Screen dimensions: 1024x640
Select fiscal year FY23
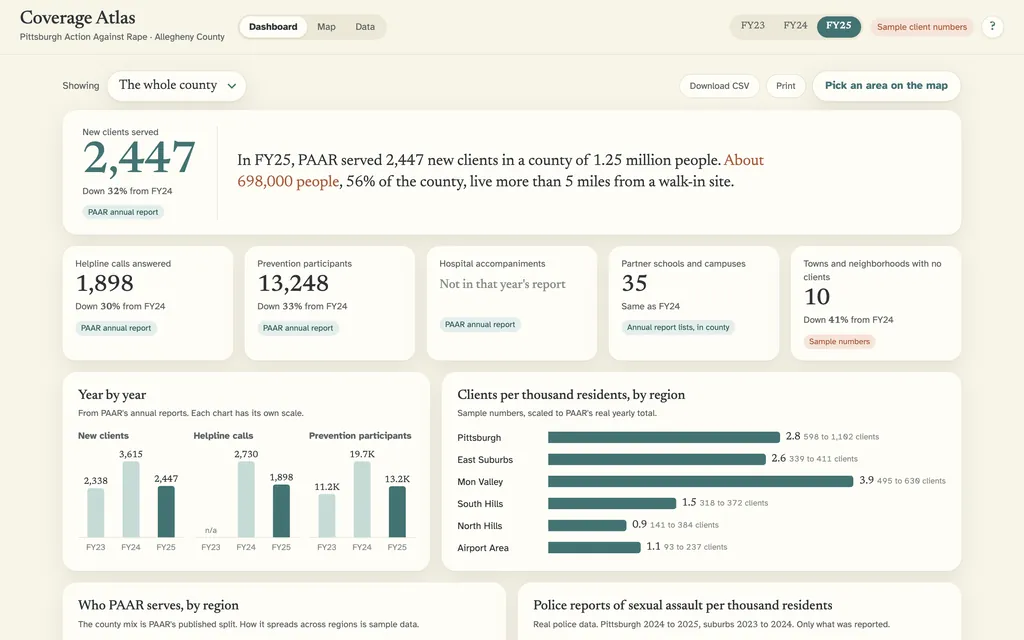752,25
